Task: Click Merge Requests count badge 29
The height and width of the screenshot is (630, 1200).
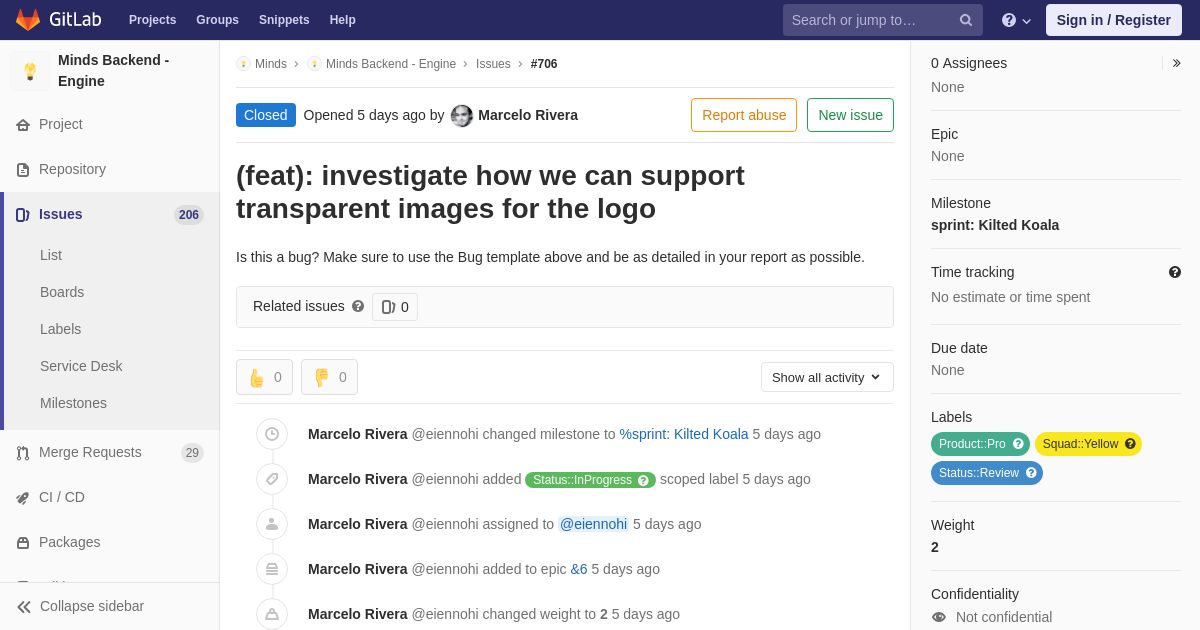Action: pyautogui.click(x=192, y=453)
